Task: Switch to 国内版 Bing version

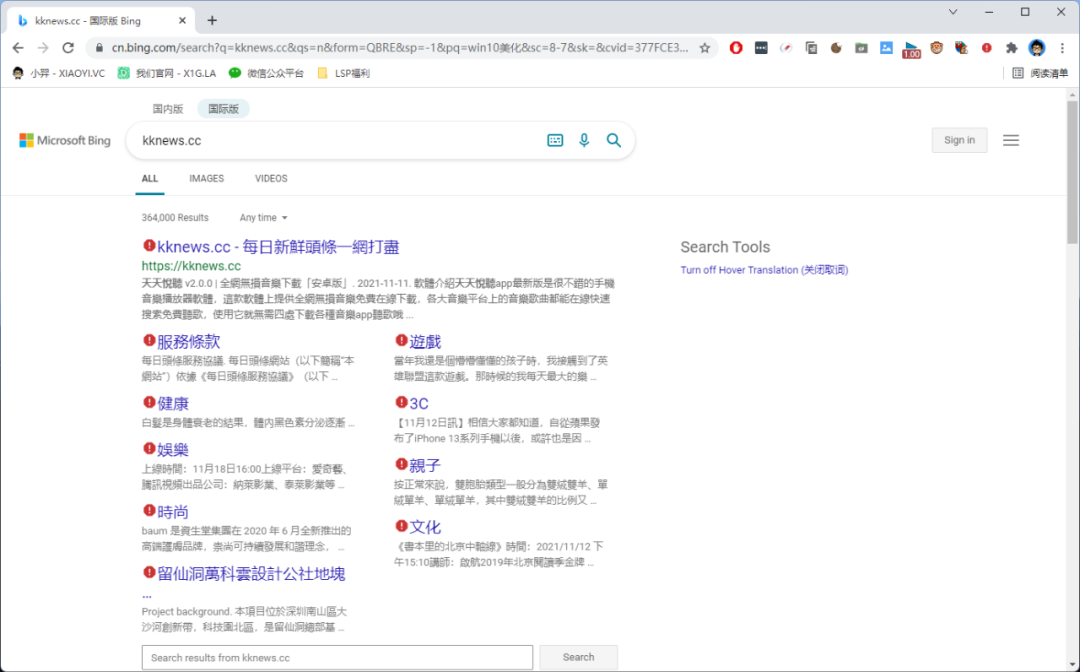Action: pos(167,109)
